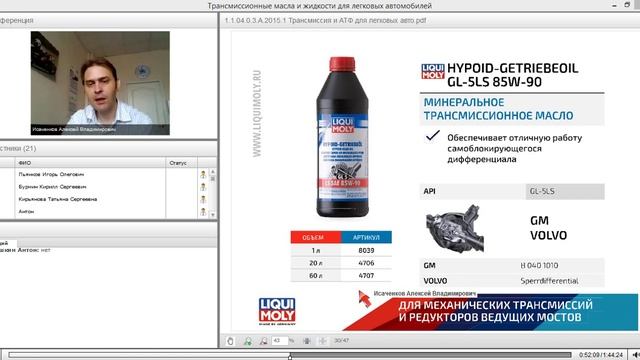This screenshot has width=640, height=360.
Task: Click the participants list scrollbar thumb
Action: [x=213, y=179]
